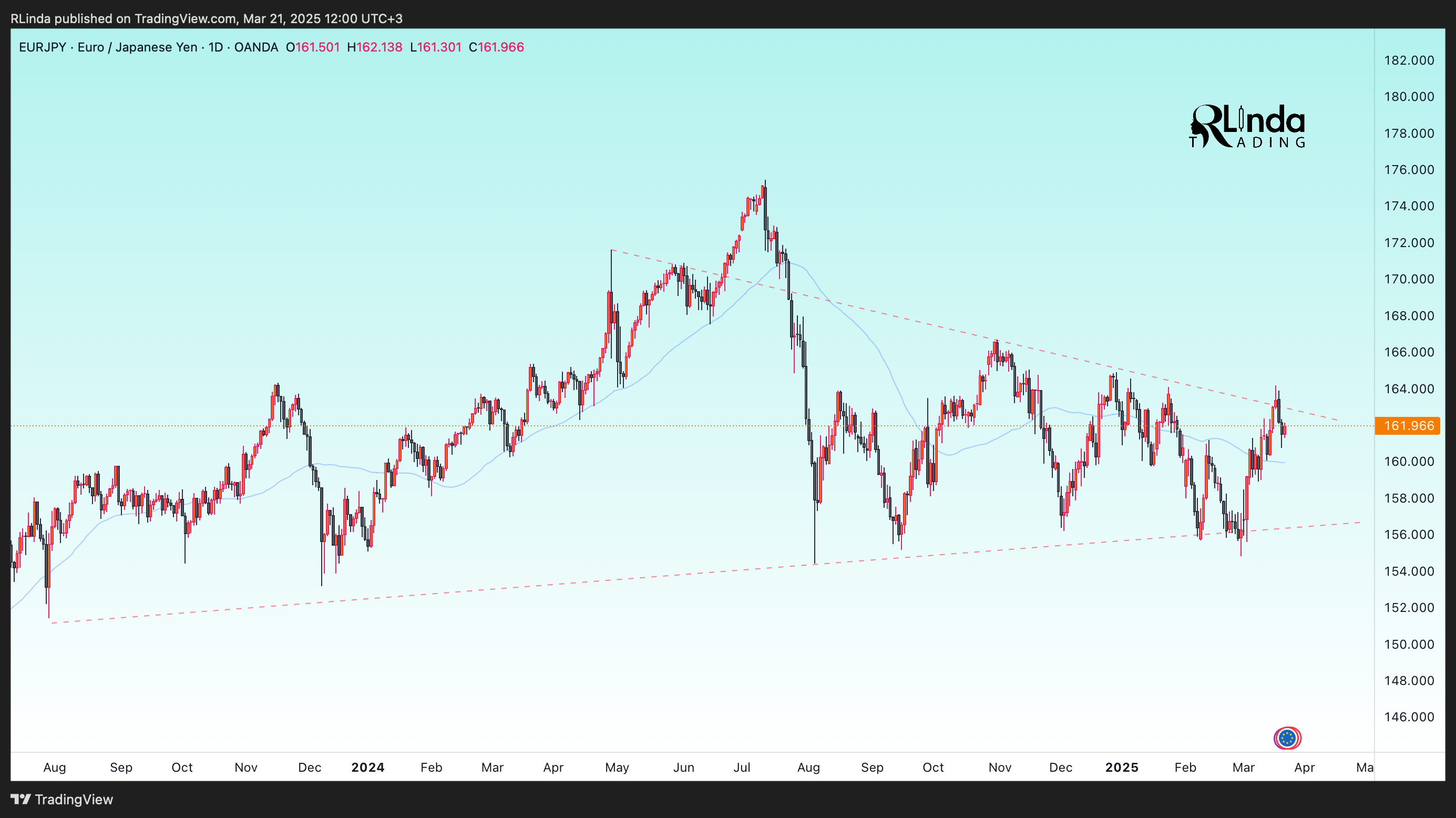The width and height of the screenshot is (1456, 818).
Task: Click the 178.000 price axis label
Action: click(x=1409, y=134)
